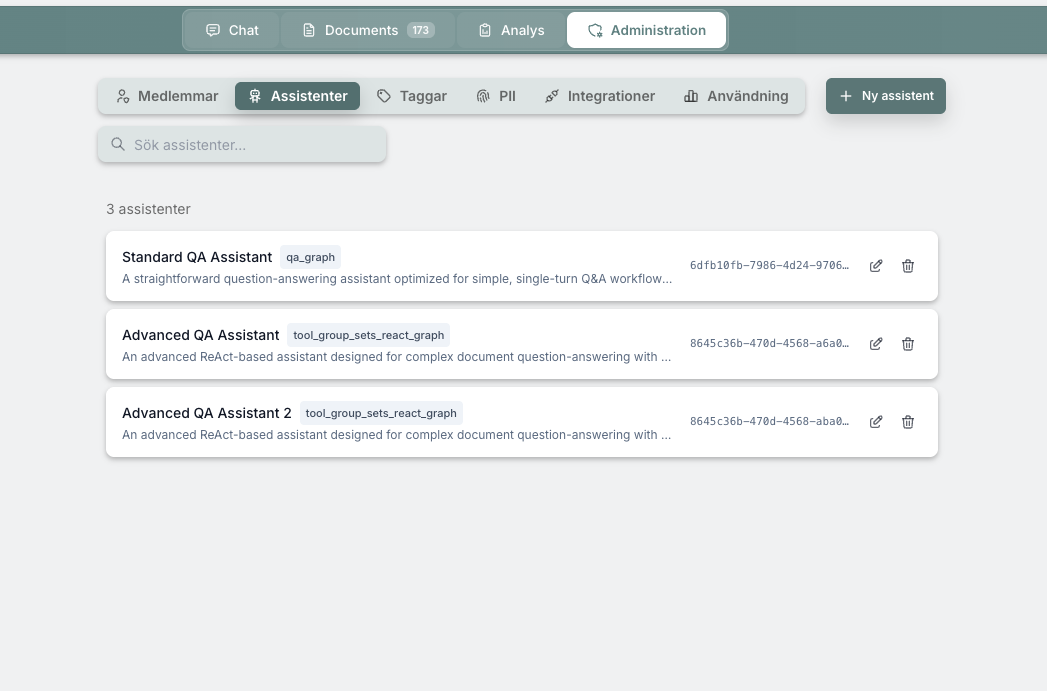Create a new assistant with Ny assistent
Image resolution: width=1047 pixels, height=691 pixels.
coord(885,96)
